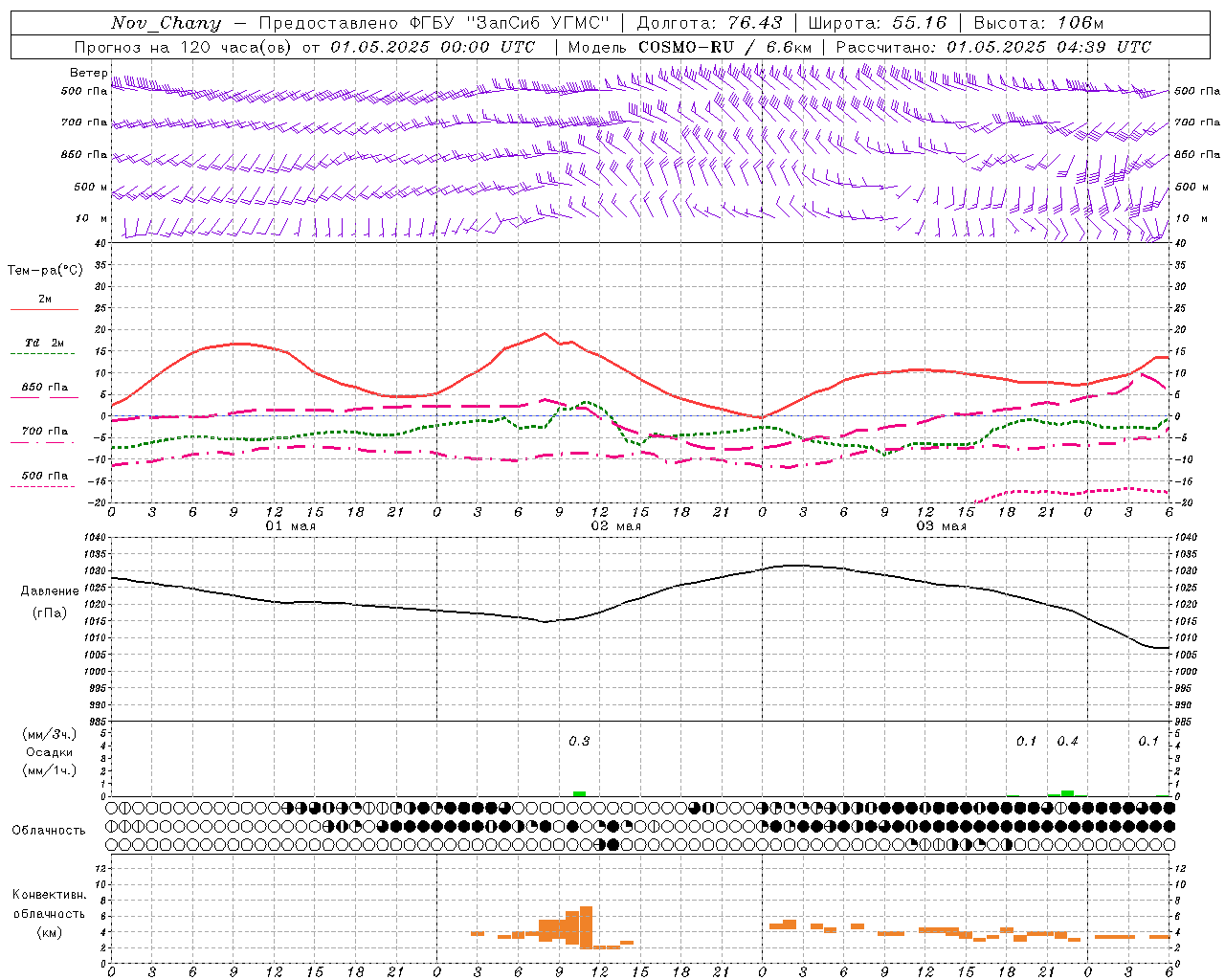Screen dimensions: 1225x980
Task: Click the "02 мая" date label
Action: [x=616, y=526]
